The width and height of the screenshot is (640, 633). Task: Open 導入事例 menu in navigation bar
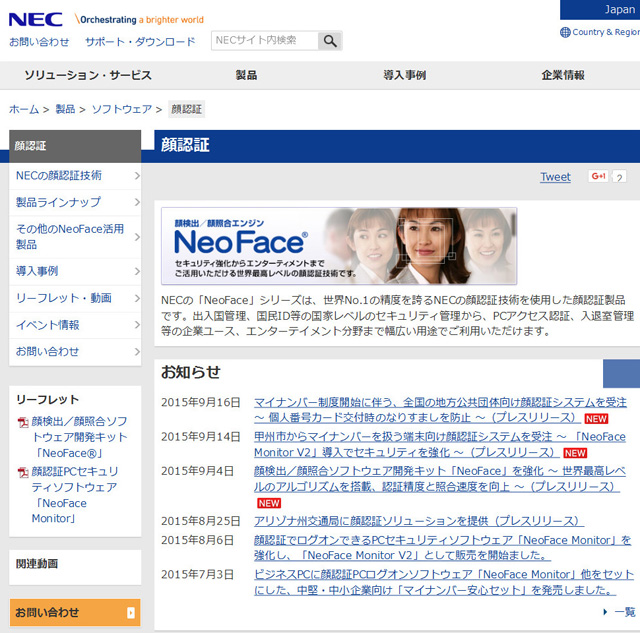(404, 75)
